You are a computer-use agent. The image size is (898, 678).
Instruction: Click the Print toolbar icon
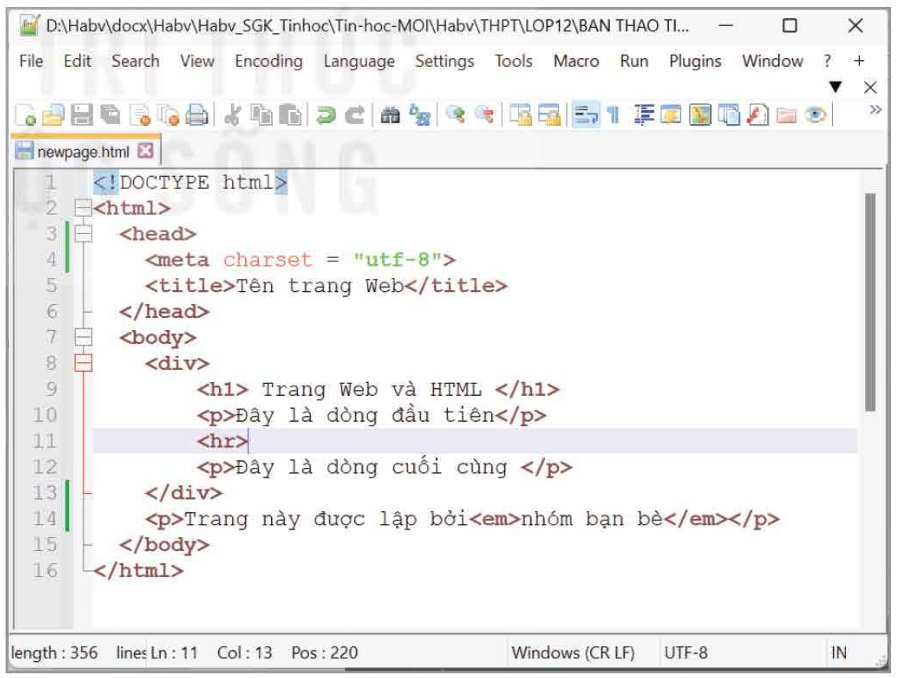click(197, 115)
